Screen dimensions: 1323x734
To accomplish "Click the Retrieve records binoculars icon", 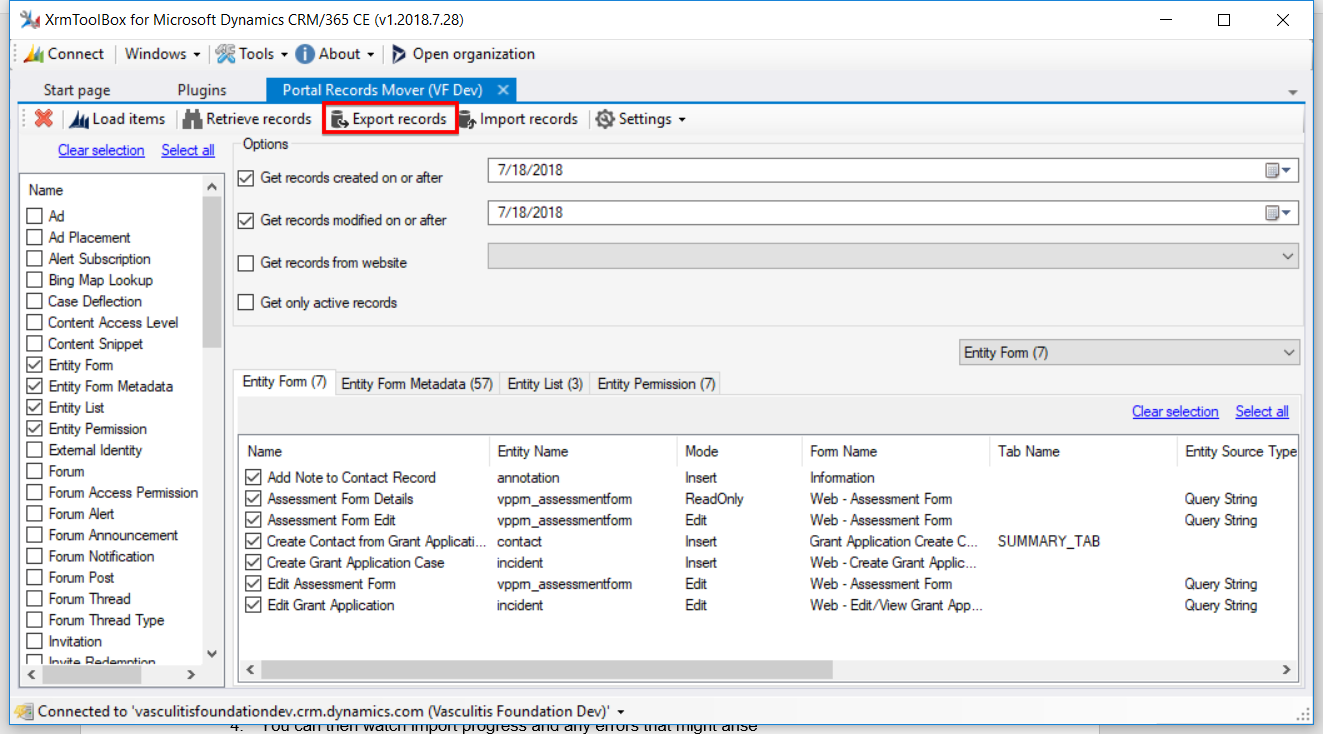I will point(192,119).
